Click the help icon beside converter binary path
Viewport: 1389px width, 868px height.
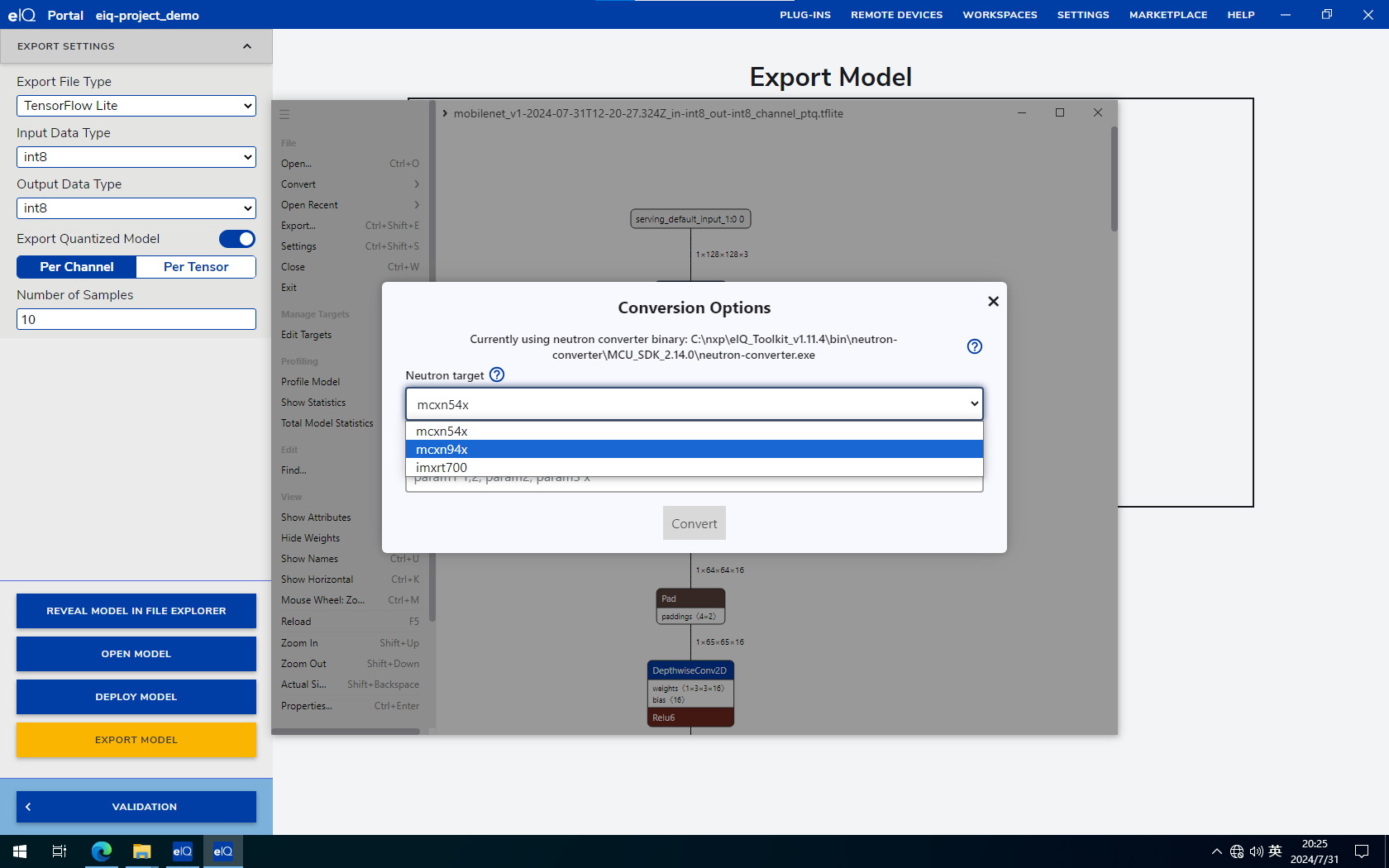point(975,346)
